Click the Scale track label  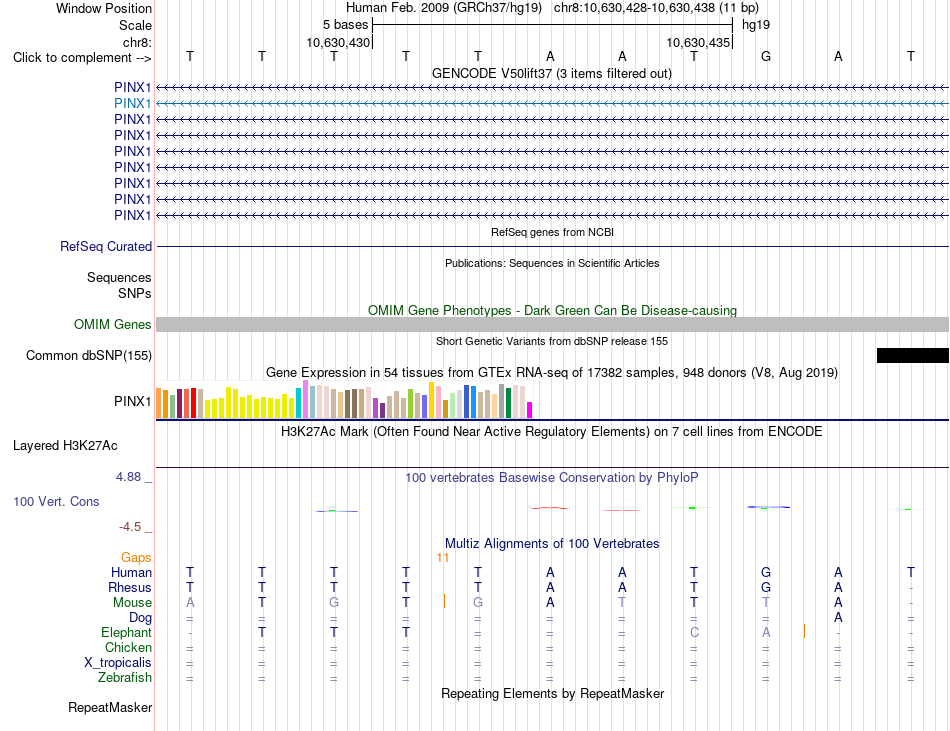click(135, 25)
